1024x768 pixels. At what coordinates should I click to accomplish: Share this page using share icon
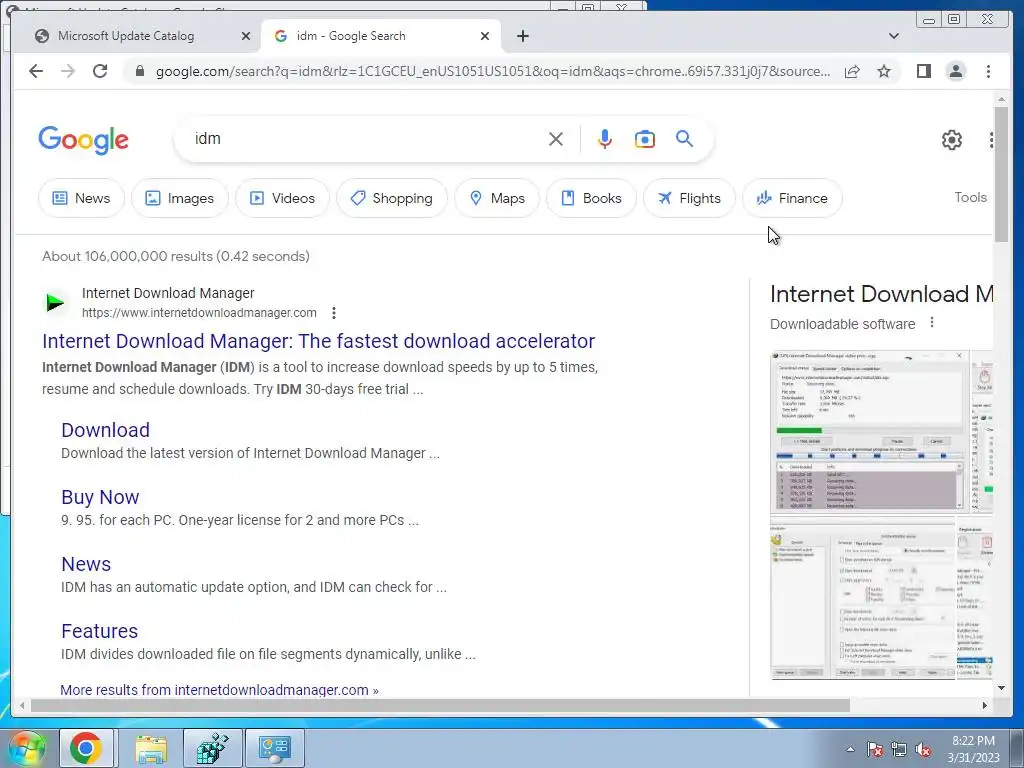click(x=852, y=71)
